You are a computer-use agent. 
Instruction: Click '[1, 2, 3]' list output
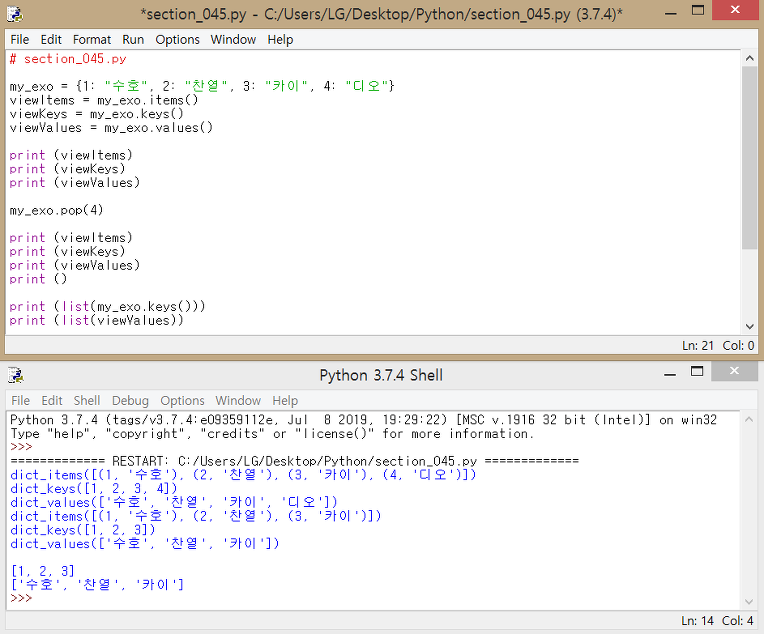[x=42, y=571]
